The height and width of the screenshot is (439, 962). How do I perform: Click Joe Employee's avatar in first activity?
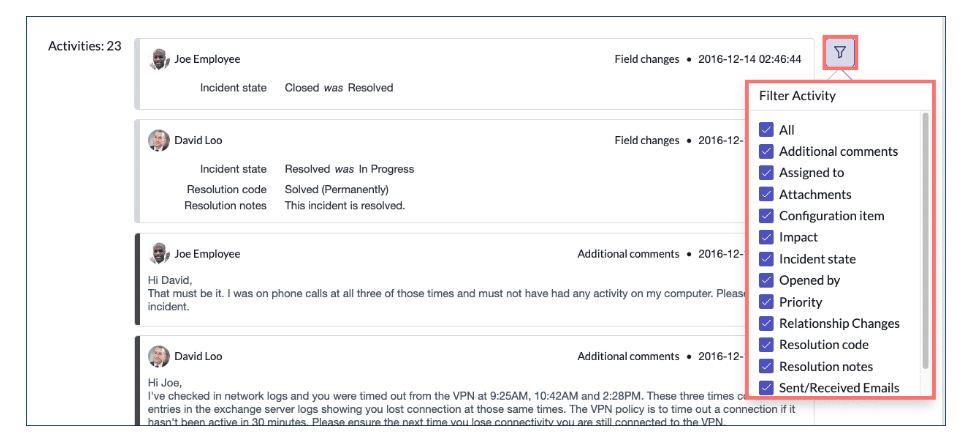(x=159, y=59)
